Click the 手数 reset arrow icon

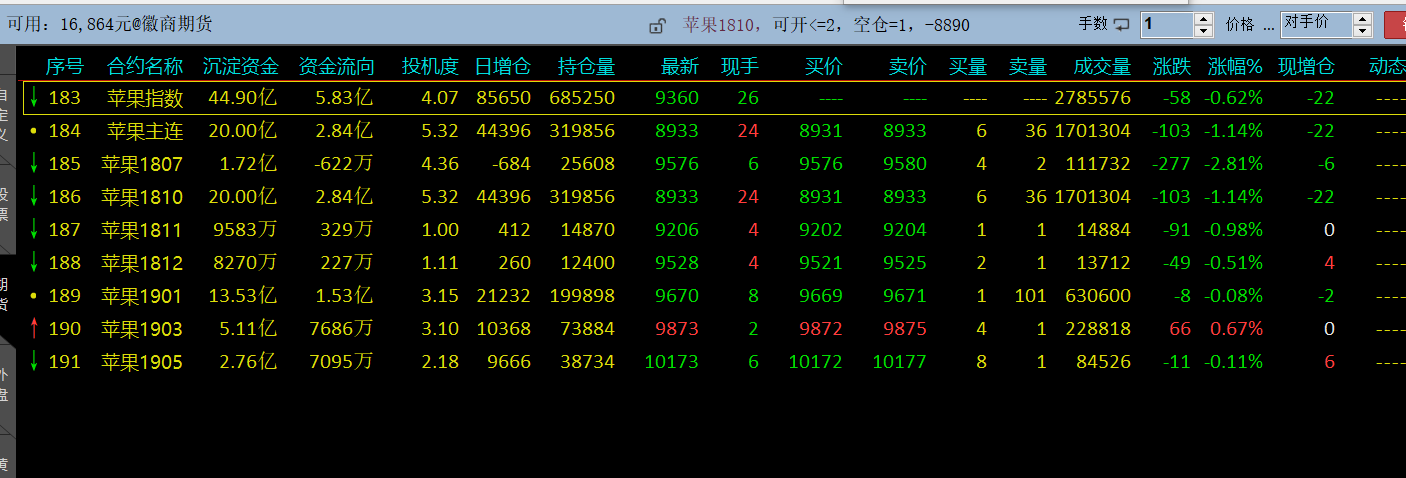pos(1122,24)
